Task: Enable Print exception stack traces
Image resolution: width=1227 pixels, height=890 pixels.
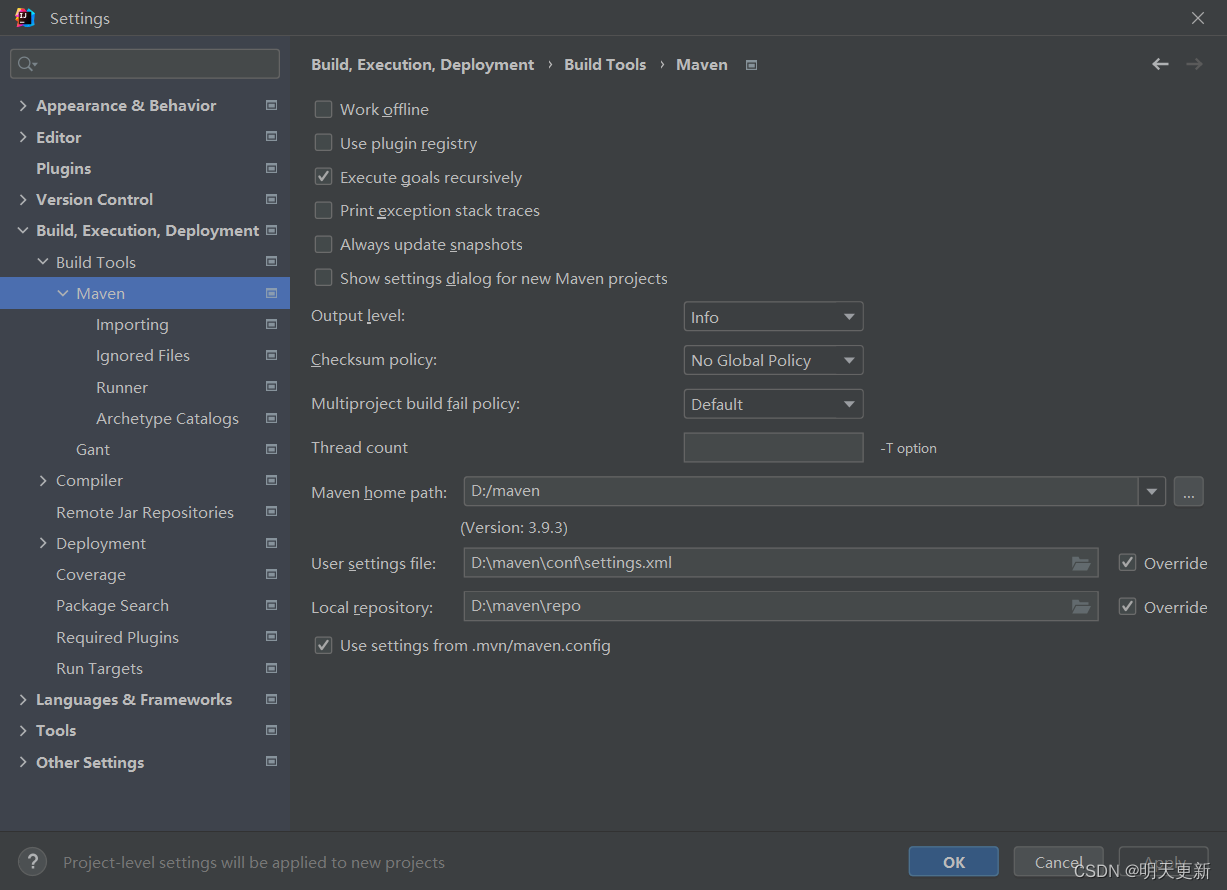Action: [323, 210]
